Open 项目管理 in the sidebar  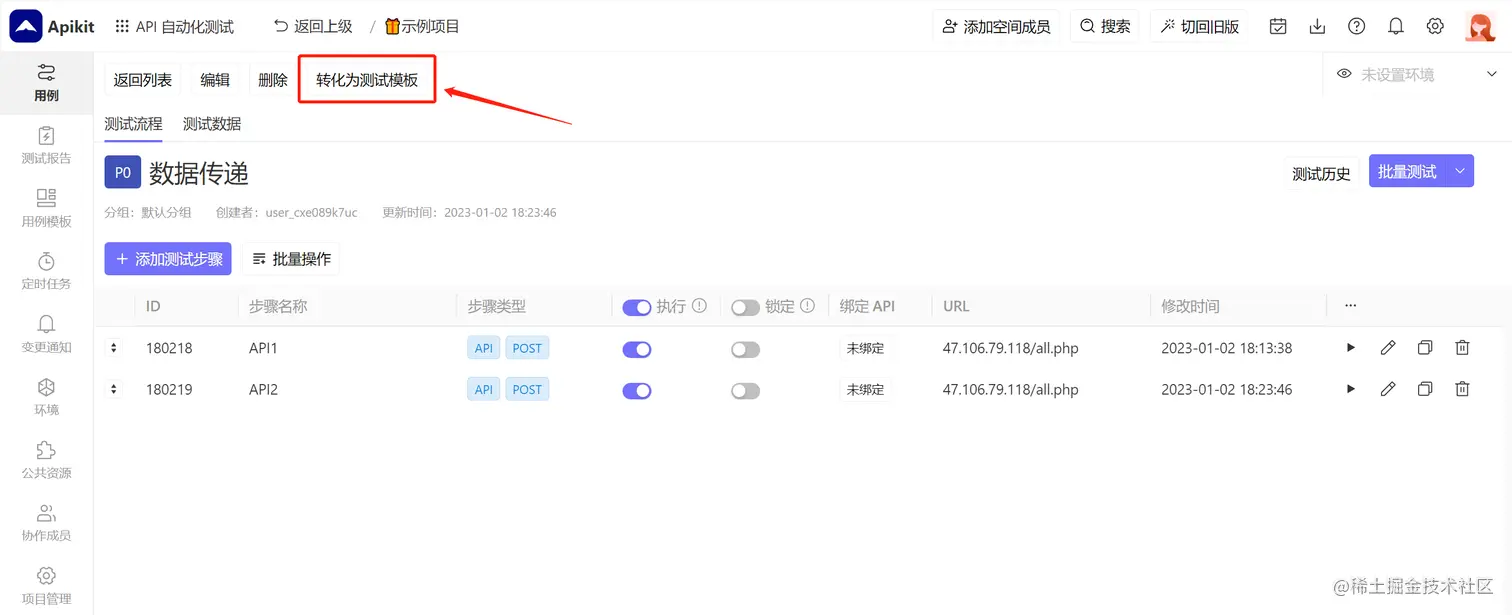[x=46, y=586]
